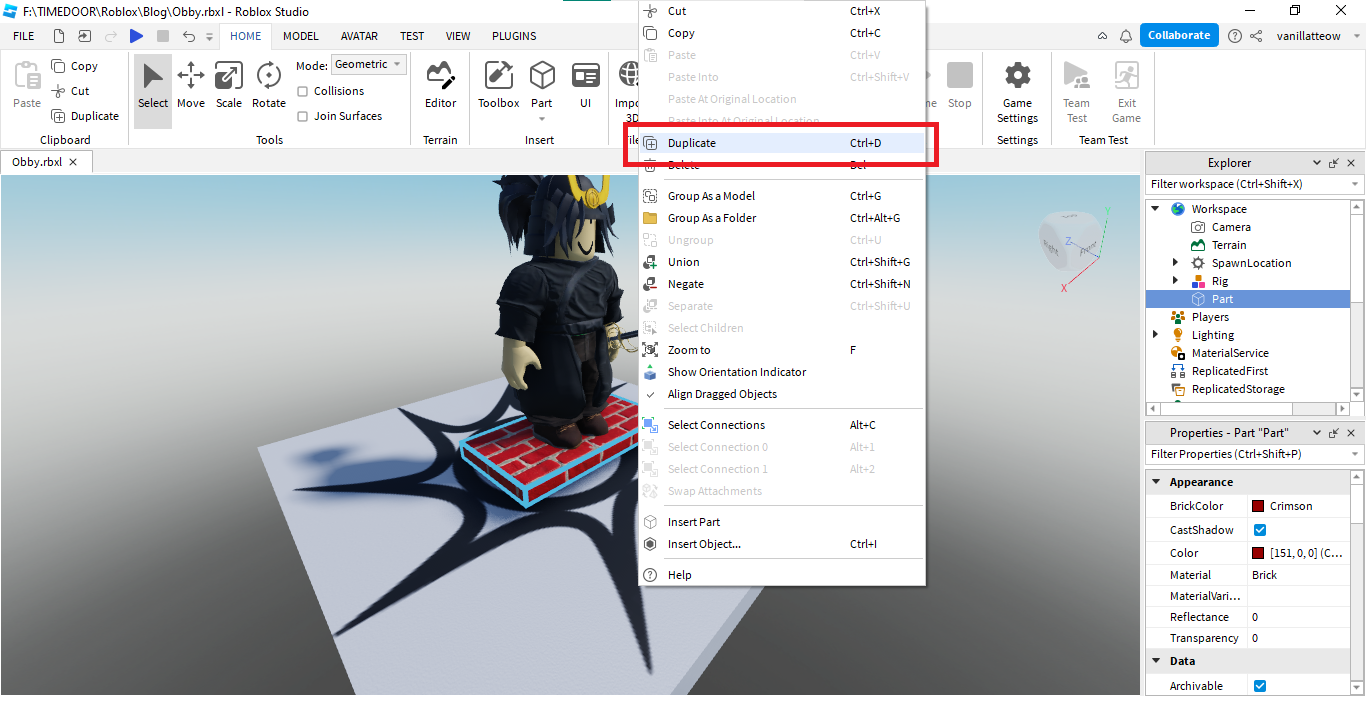1366x726 pixels.
Task: Toggle the Join Surfaces checkbox
Action: [x=303, y=116]
